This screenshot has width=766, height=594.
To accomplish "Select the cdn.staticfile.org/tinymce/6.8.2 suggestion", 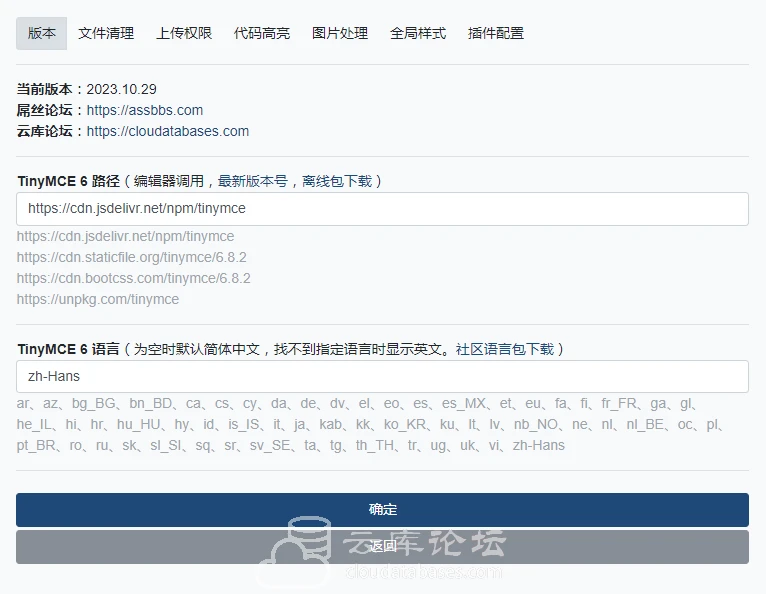I will pyautogui.click(x=131, y=257).
